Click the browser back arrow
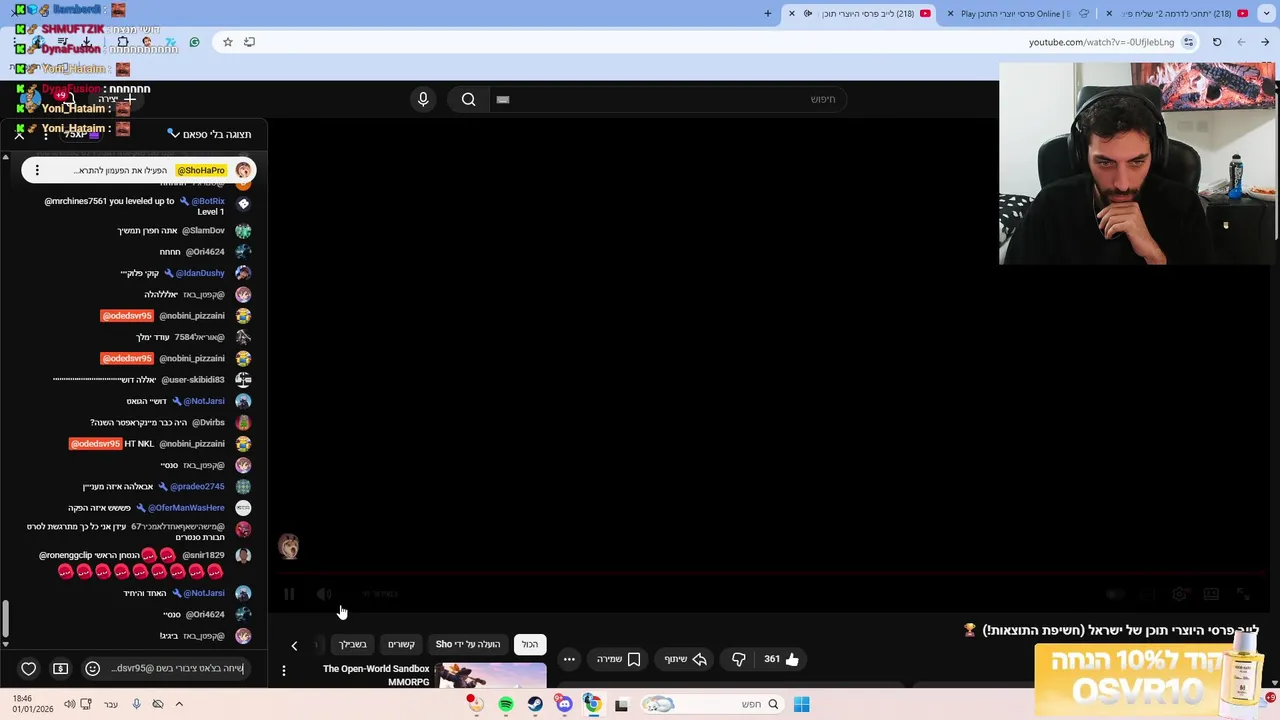Viewport: 1280px width, 720px height. coord(1265,42)
